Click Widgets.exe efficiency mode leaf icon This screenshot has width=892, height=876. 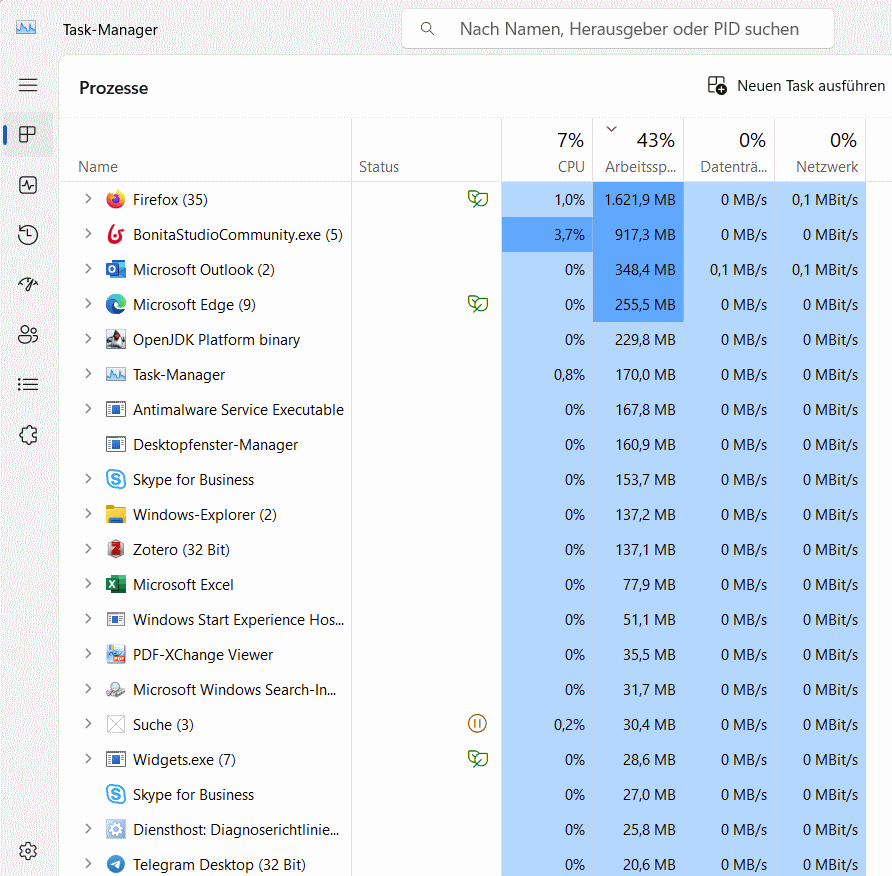point(477,759)
